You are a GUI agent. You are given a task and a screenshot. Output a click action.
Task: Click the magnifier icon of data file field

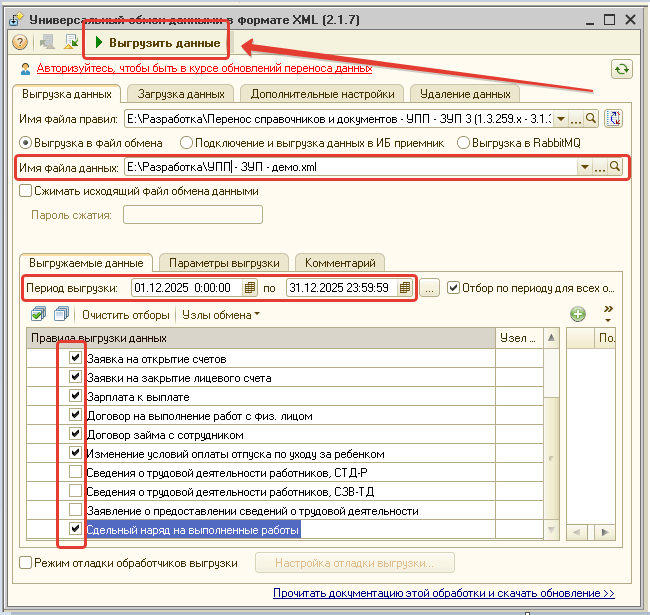click(616, 167)
